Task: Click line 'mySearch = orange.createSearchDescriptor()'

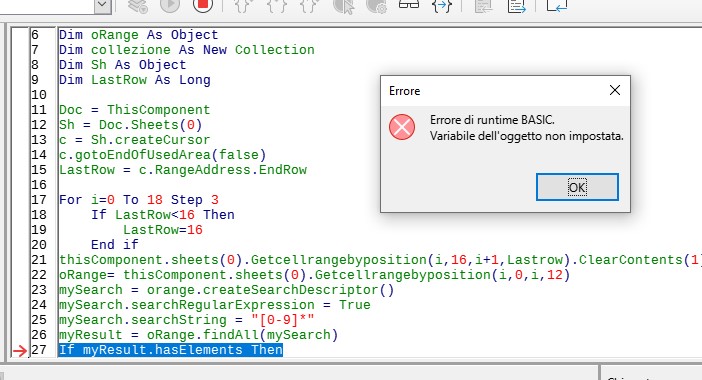Action: (227, 290)
